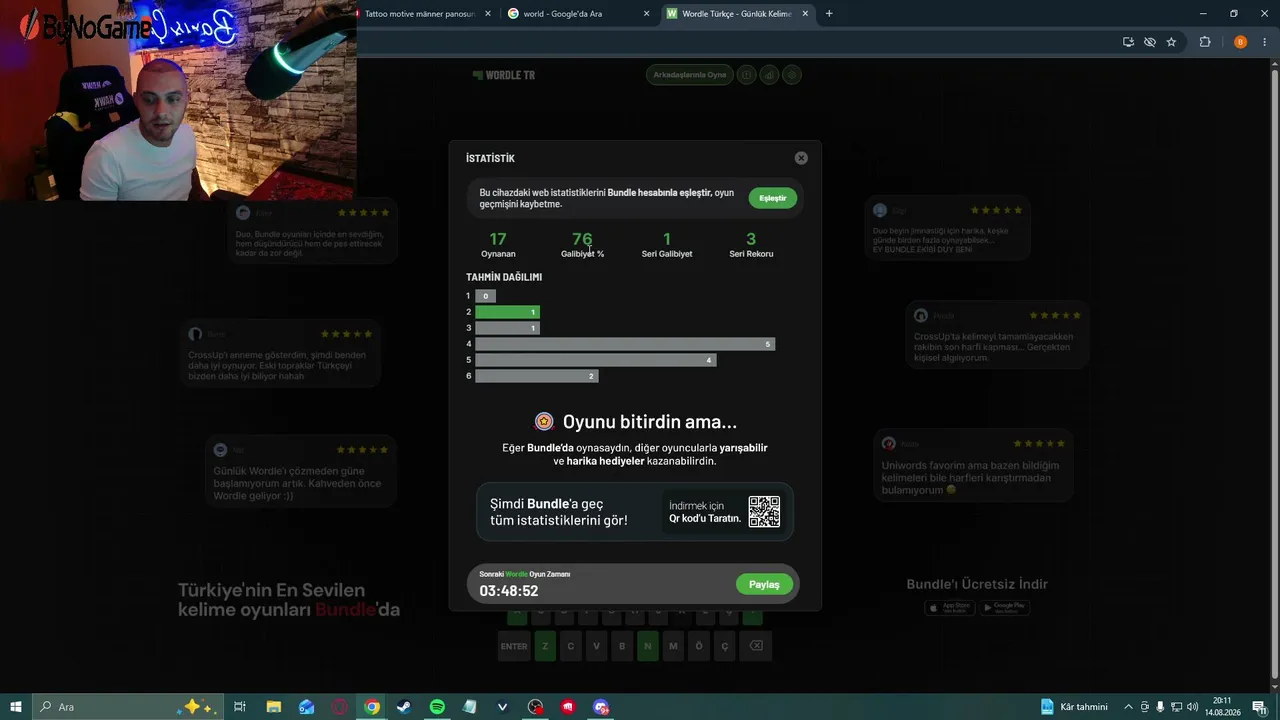Click the V key on the keyboard

pos(597,646)
